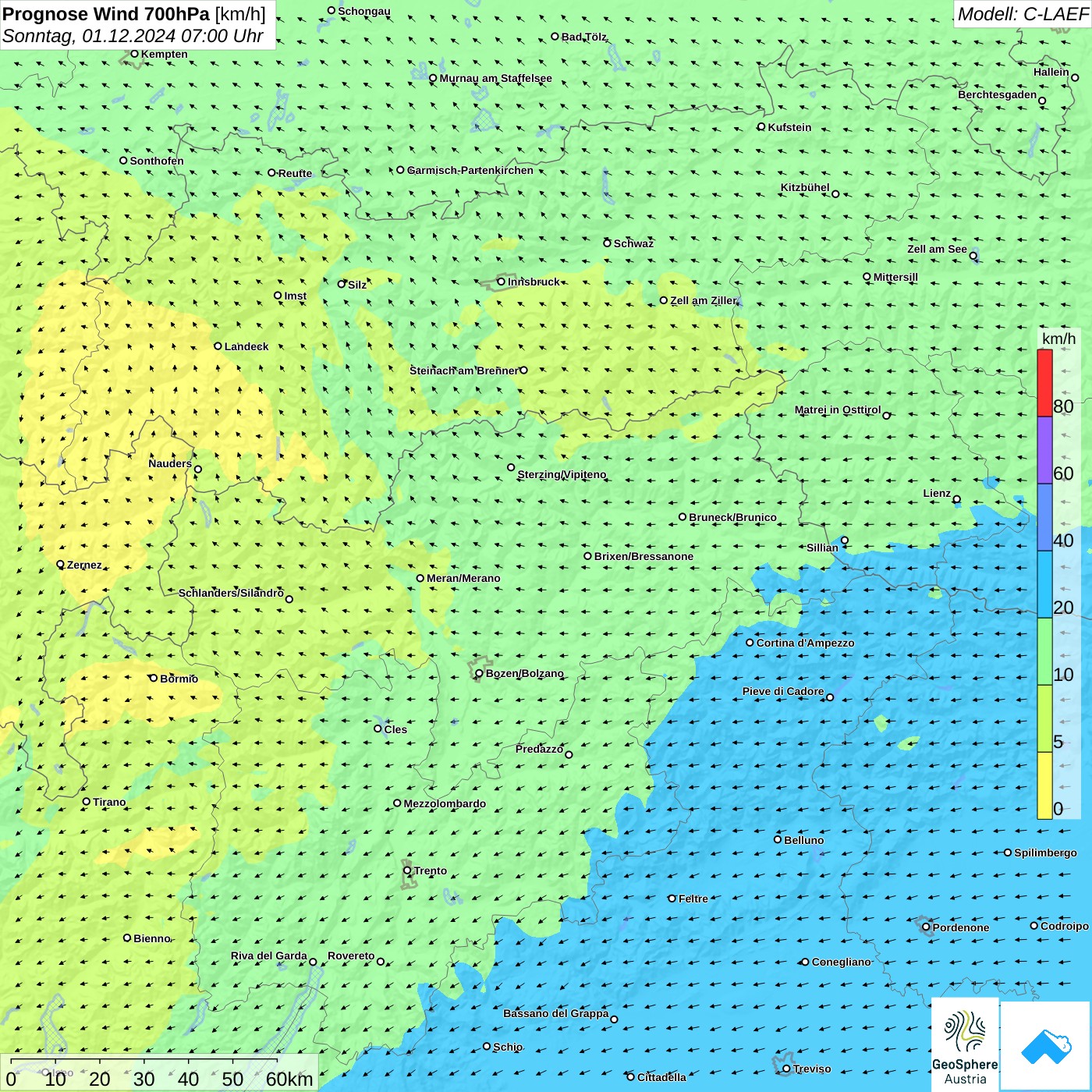Click the 'Schlanders/Silandro' label

231,593
